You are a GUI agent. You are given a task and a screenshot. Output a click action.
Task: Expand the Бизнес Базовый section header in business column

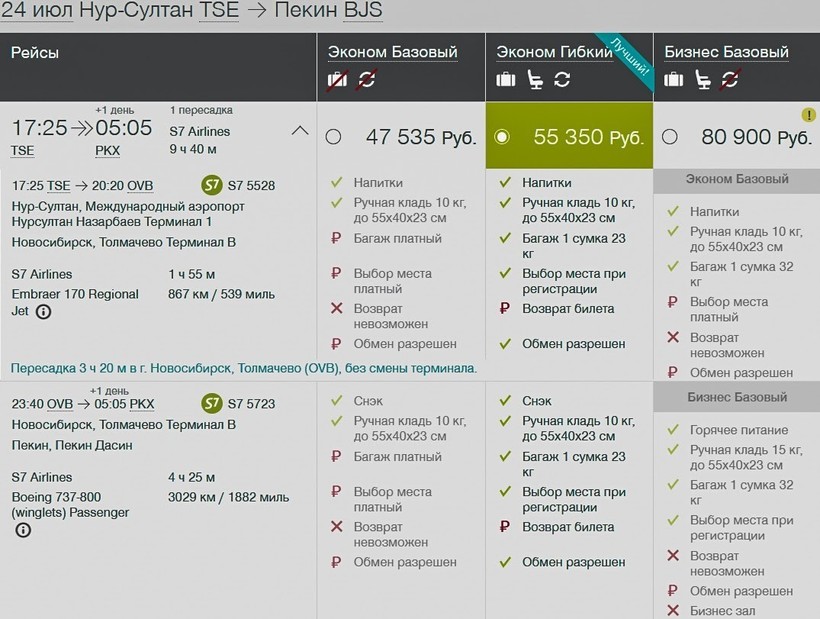click(x=736, y=397)
